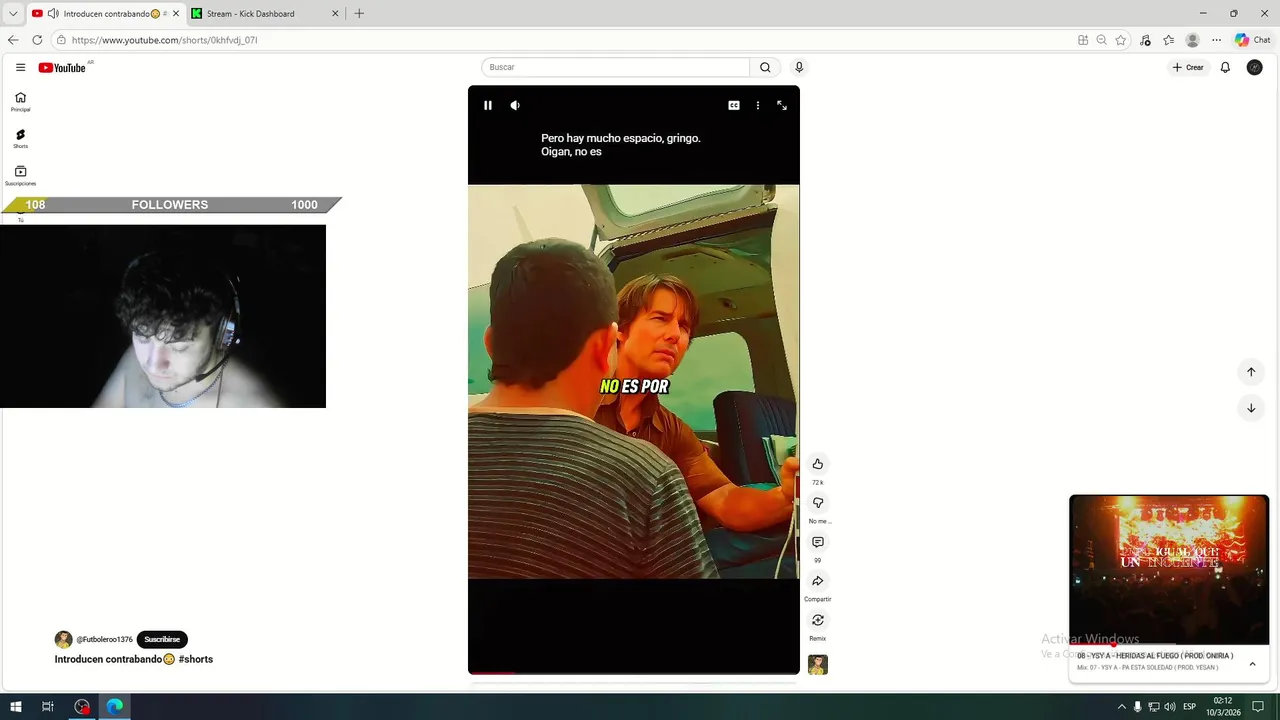Open the Windows Start menu
Image resolution: width=1280 pixels, height=720 pixels.
[x=15, y=706]
